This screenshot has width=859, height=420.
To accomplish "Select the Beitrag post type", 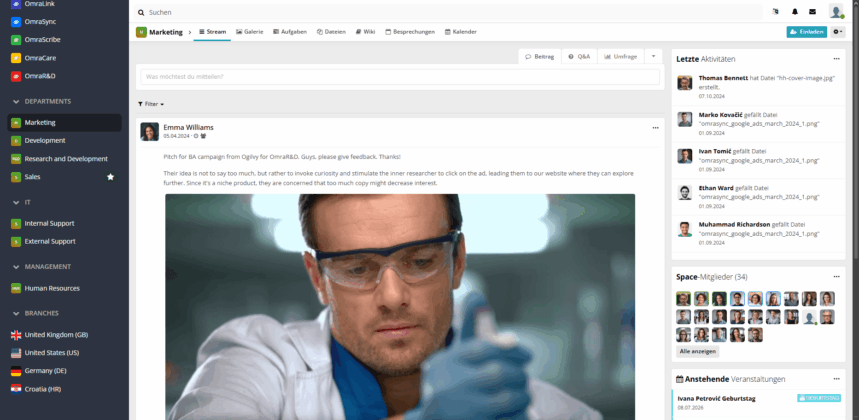I will coord(540,56).
